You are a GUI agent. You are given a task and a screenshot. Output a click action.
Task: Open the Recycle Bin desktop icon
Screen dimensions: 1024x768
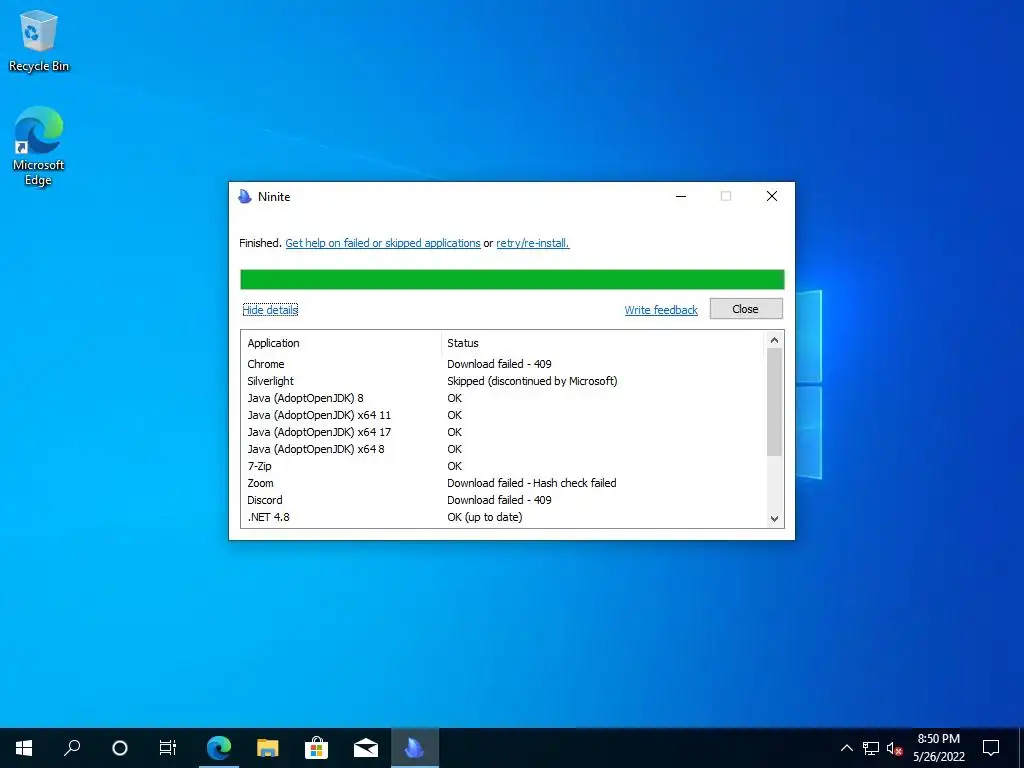39,40
